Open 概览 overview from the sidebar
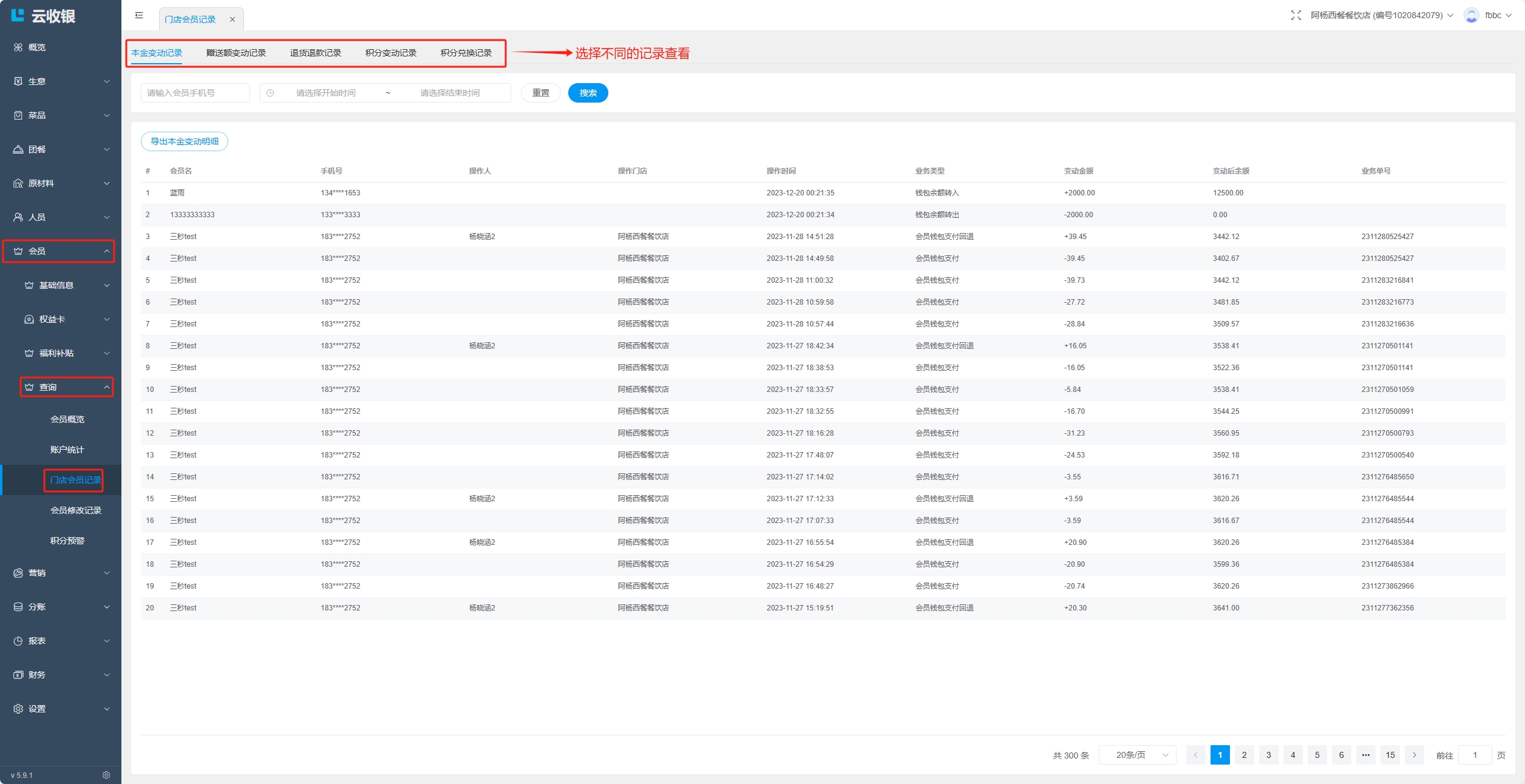Screen dimensions: 1525x784 [x=36, y=47]
